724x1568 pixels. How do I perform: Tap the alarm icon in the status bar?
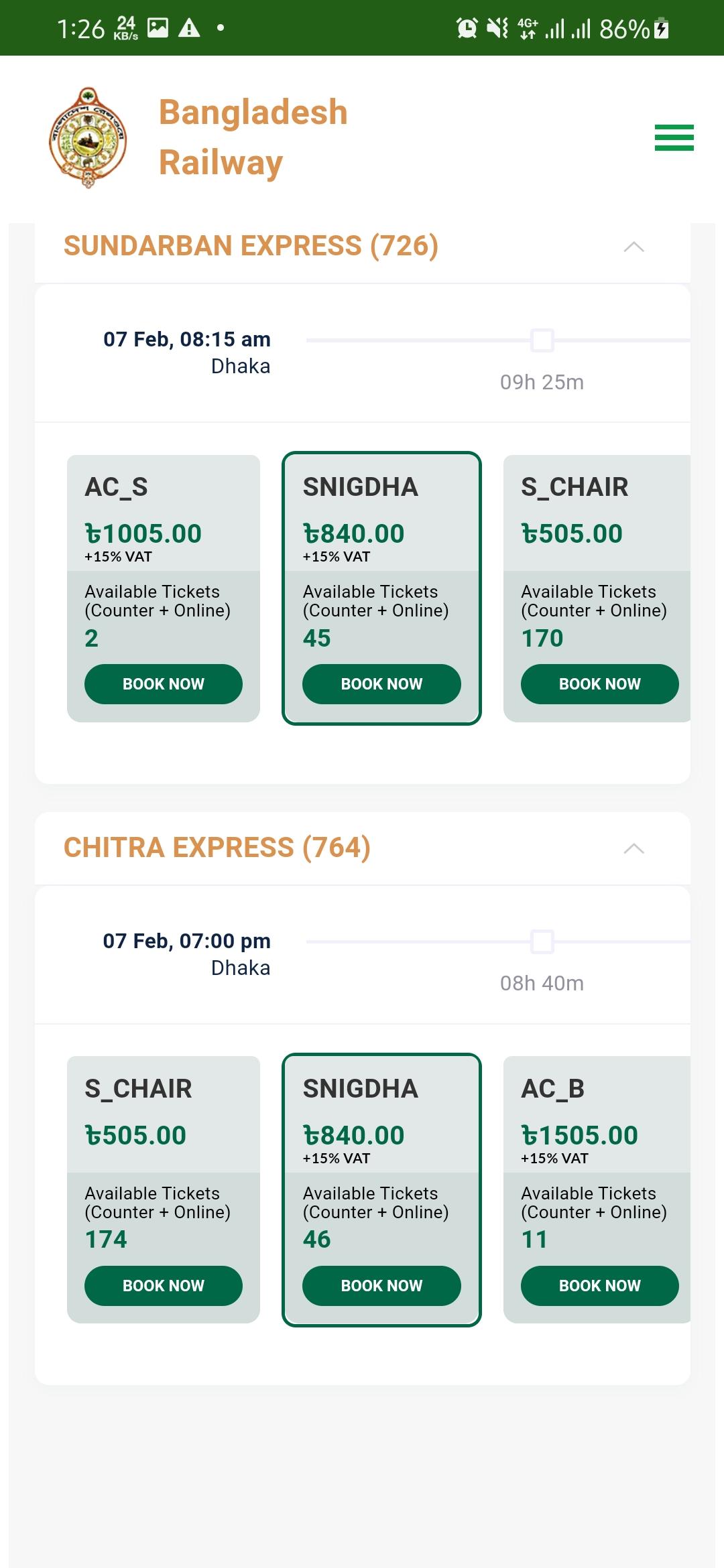click(x=467, y=28)
